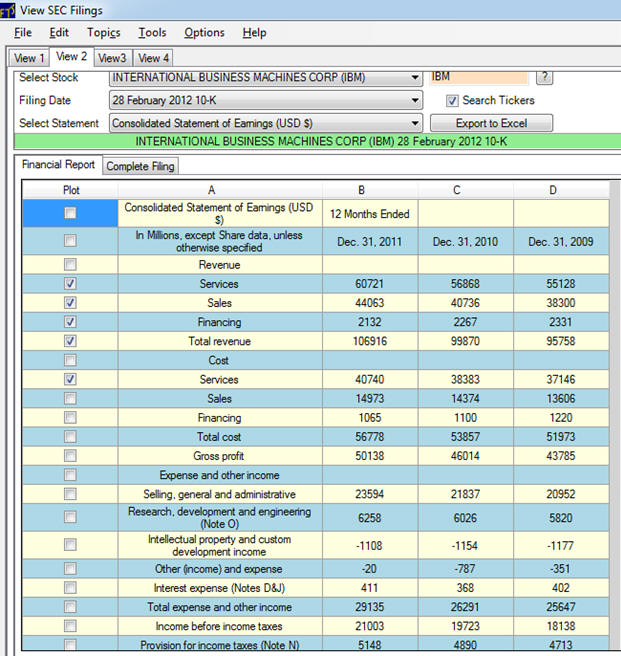Select the Provision for income taxes cell
Viewport: 621px width, 656px height.
(x=220, y=644)
